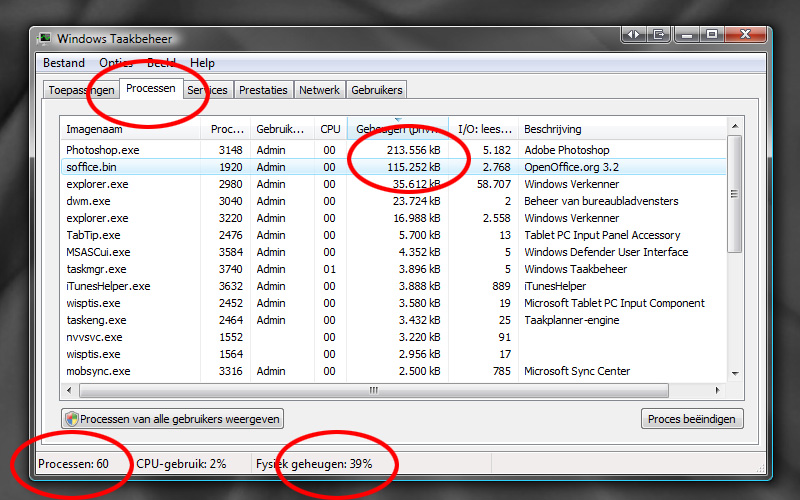This screenshot has width=800, height=500.
Task: Select the Photoshop.exe process row
Action: tap(393, 150)
